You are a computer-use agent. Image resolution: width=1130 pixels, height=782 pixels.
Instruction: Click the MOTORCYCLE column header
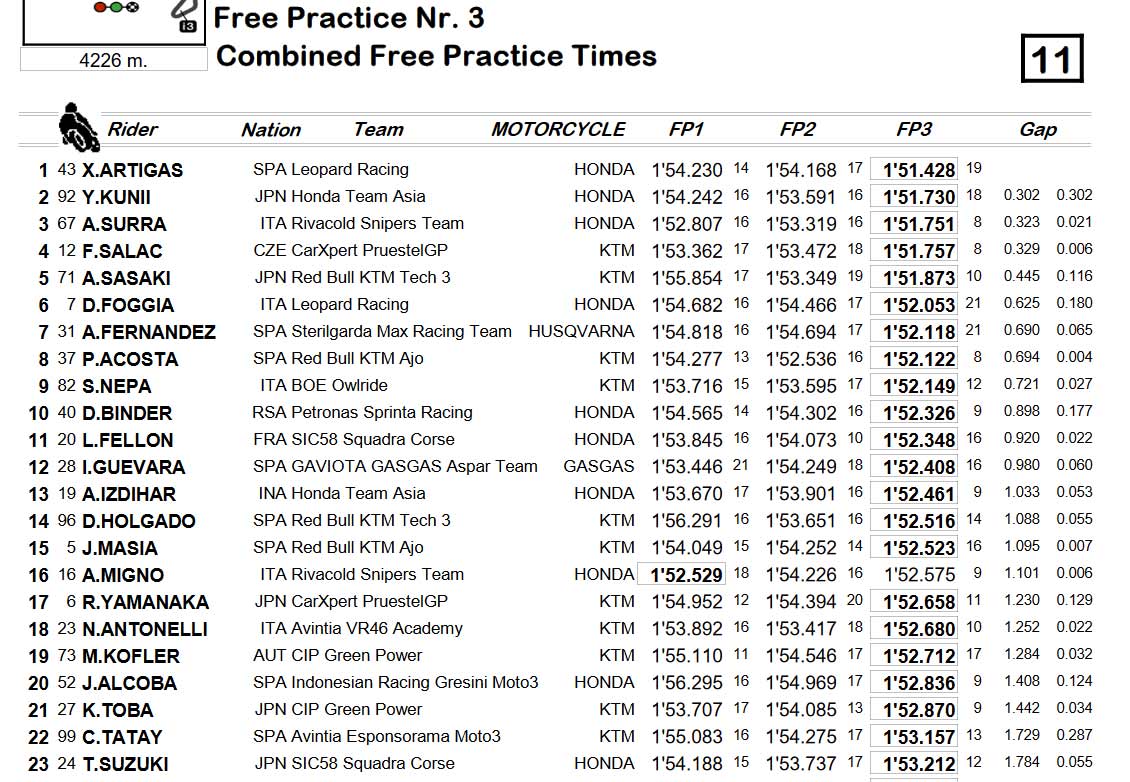[x=558, y=129]
